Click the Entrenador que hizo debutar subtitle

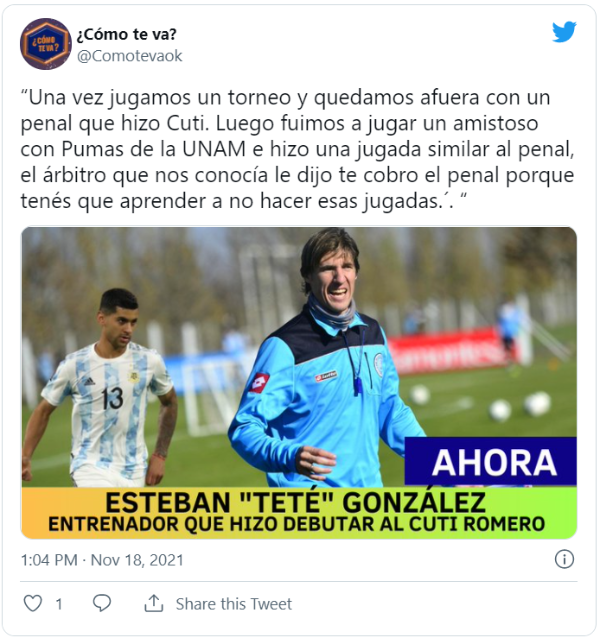click(x=297, y=524)
